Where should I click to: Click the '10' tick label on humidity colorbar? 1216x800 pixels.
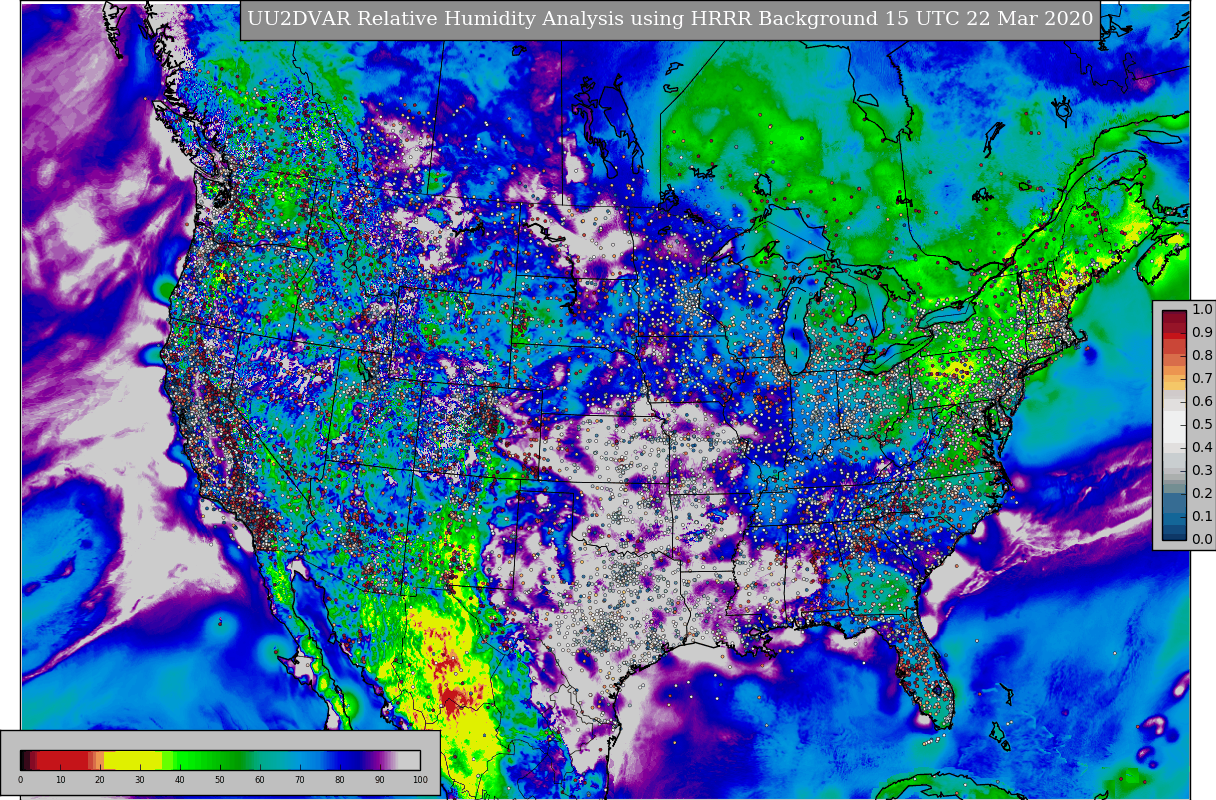(60, 780)
